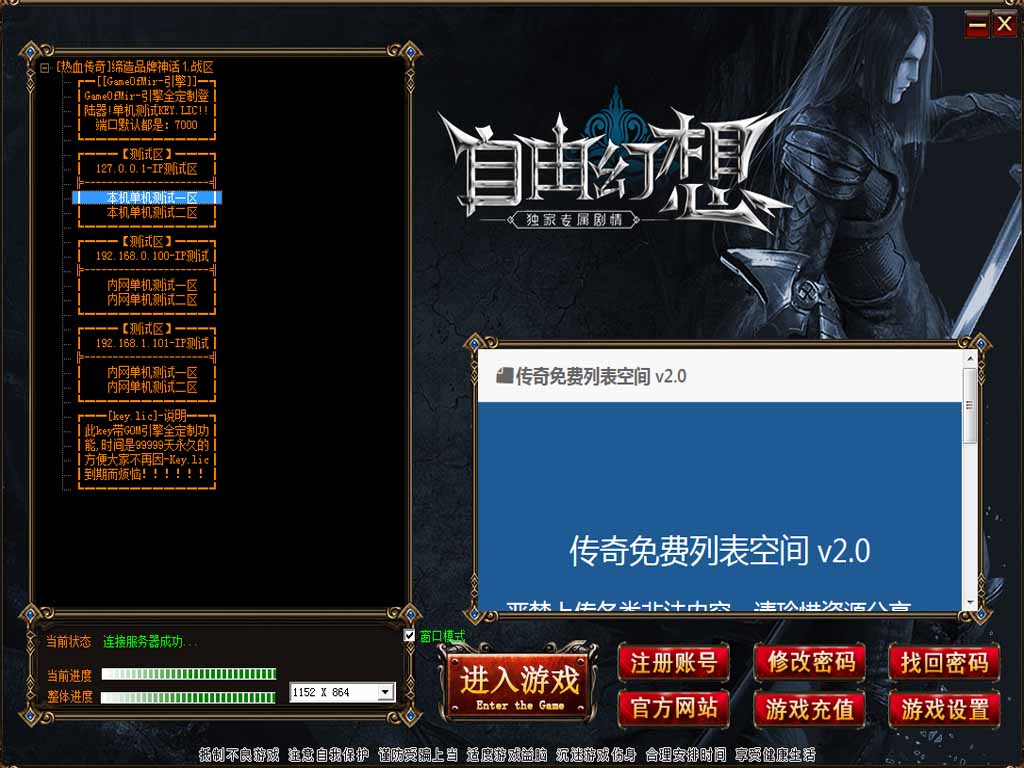
Task: Minimize the game launcher window
Action: [977, 25]
